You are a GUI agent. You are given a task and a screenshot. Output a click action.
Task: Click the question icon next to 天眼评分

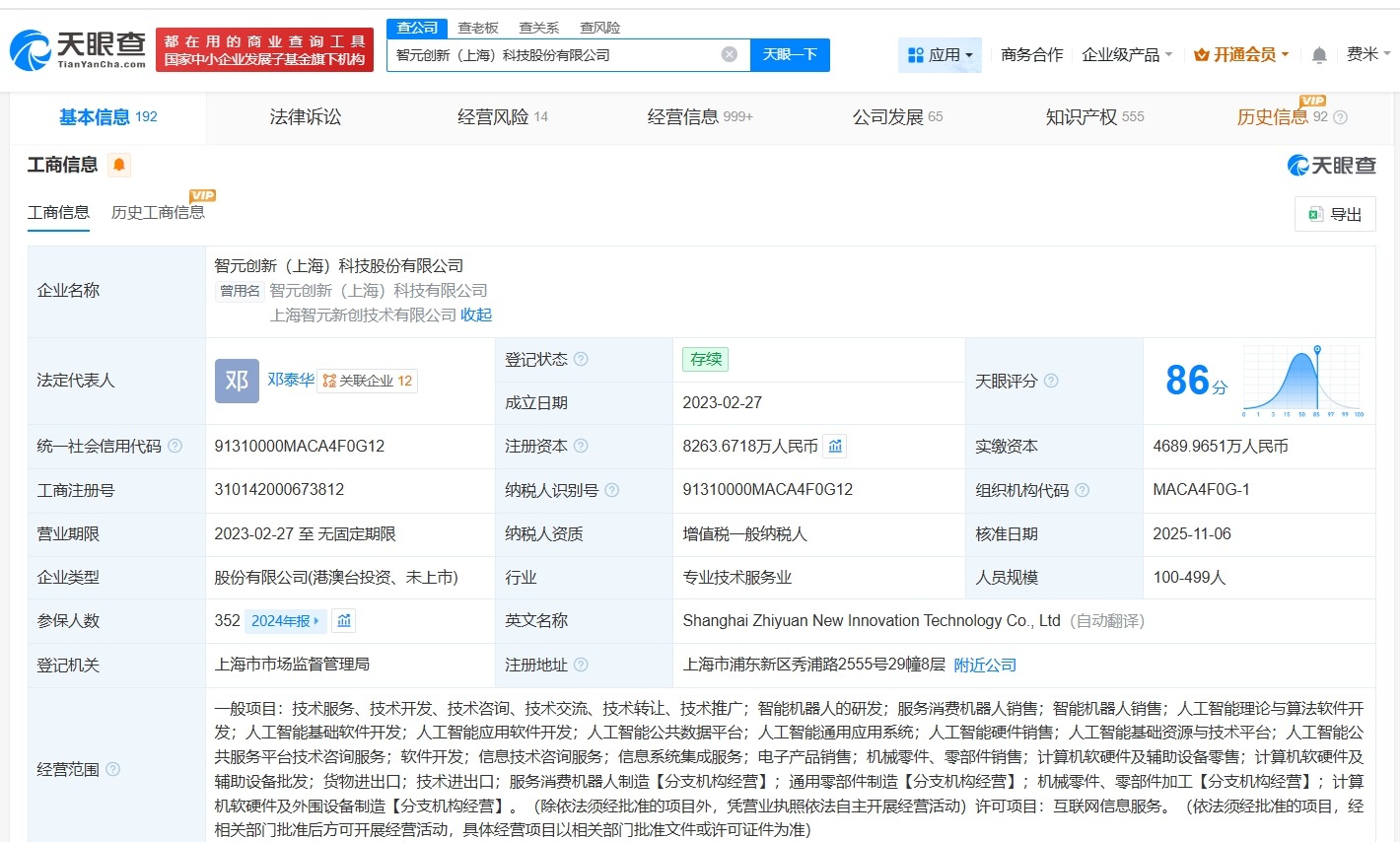click(1052, 381)
